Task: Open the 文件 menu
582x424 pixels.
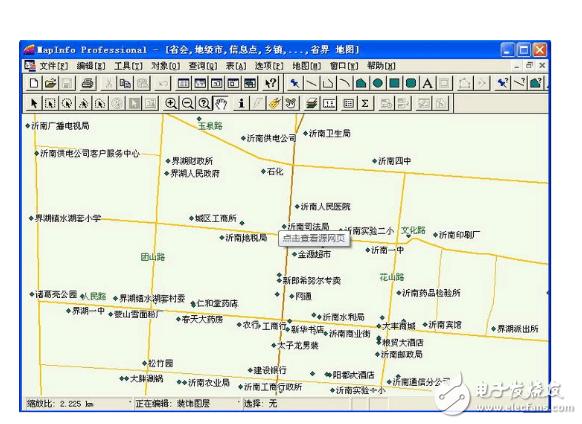Action: coord(53,66)
